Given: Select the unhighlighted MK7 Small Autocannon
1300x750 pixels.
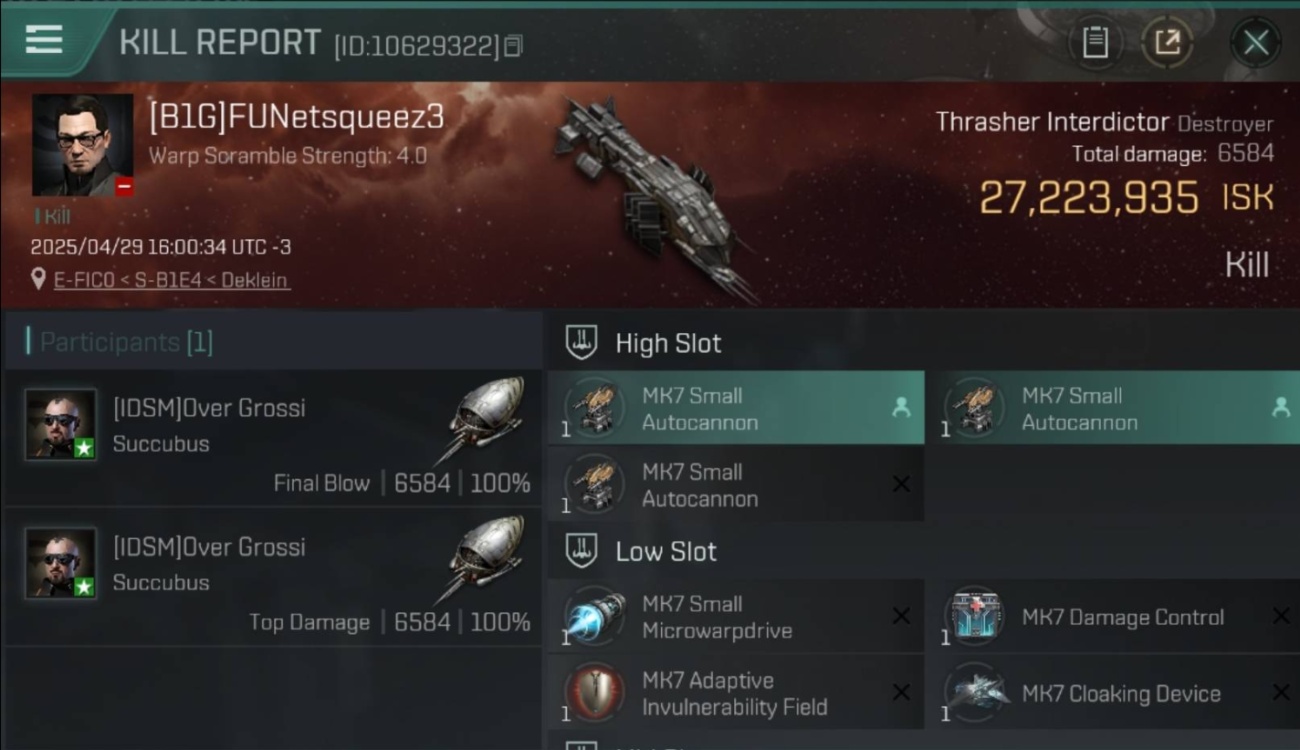Looking at the screenshot, I should (x=736, y=485).
